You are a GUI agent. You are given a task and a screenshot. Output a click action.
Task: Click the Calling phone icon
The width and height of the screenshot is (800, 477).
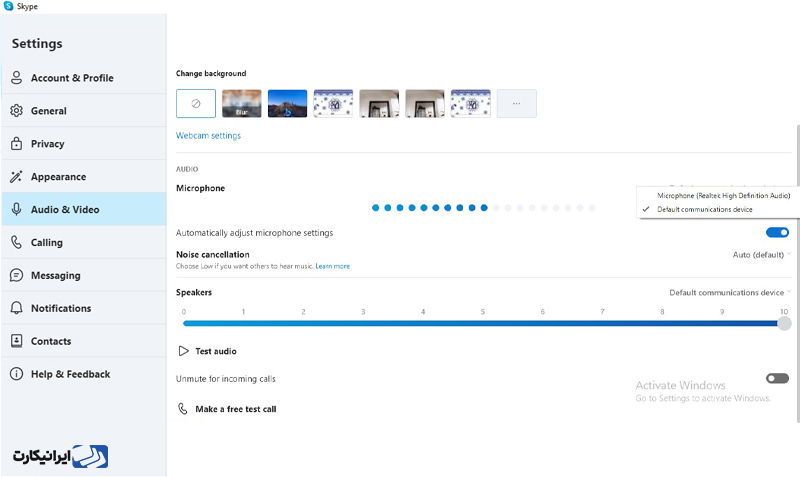pos(16,242)
